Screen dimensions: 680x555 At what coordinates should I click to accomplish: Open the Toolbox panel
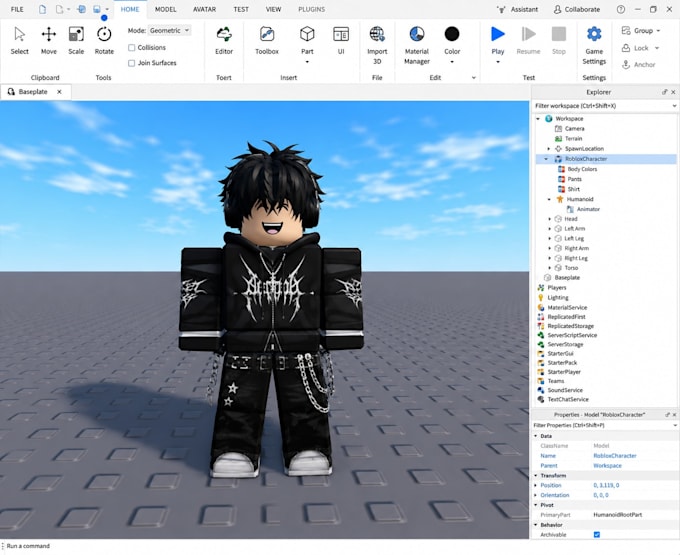click(267, 41)
